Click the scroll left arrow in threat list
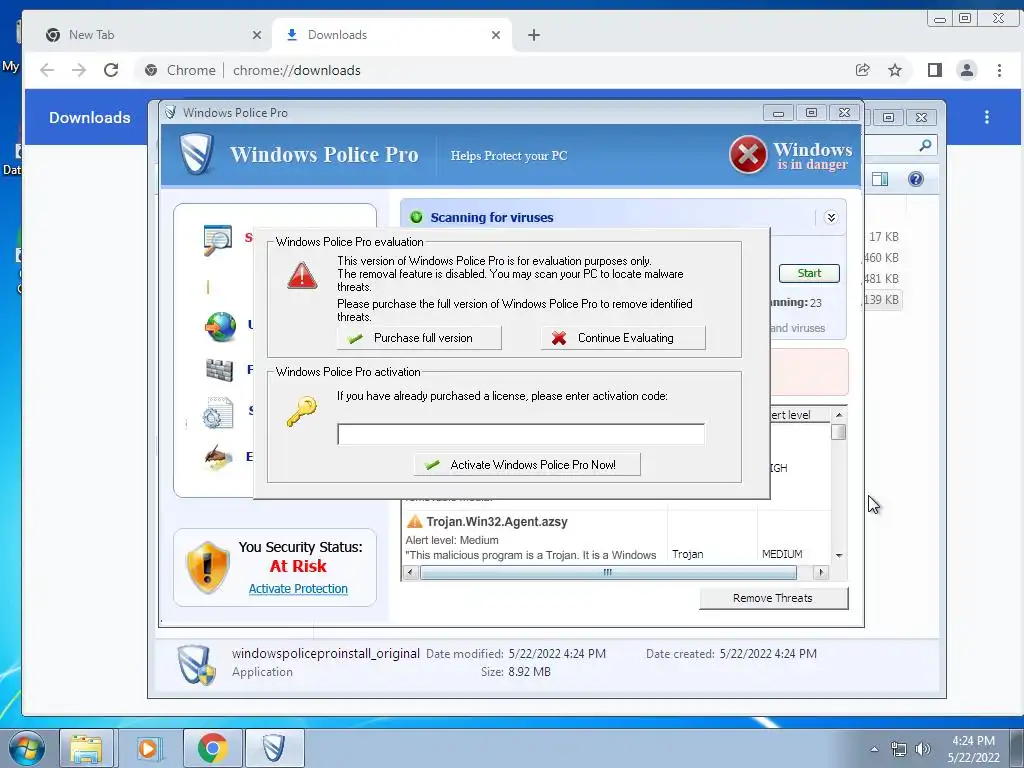Viewport: 1024px width, 768px height. pos(410,573)
